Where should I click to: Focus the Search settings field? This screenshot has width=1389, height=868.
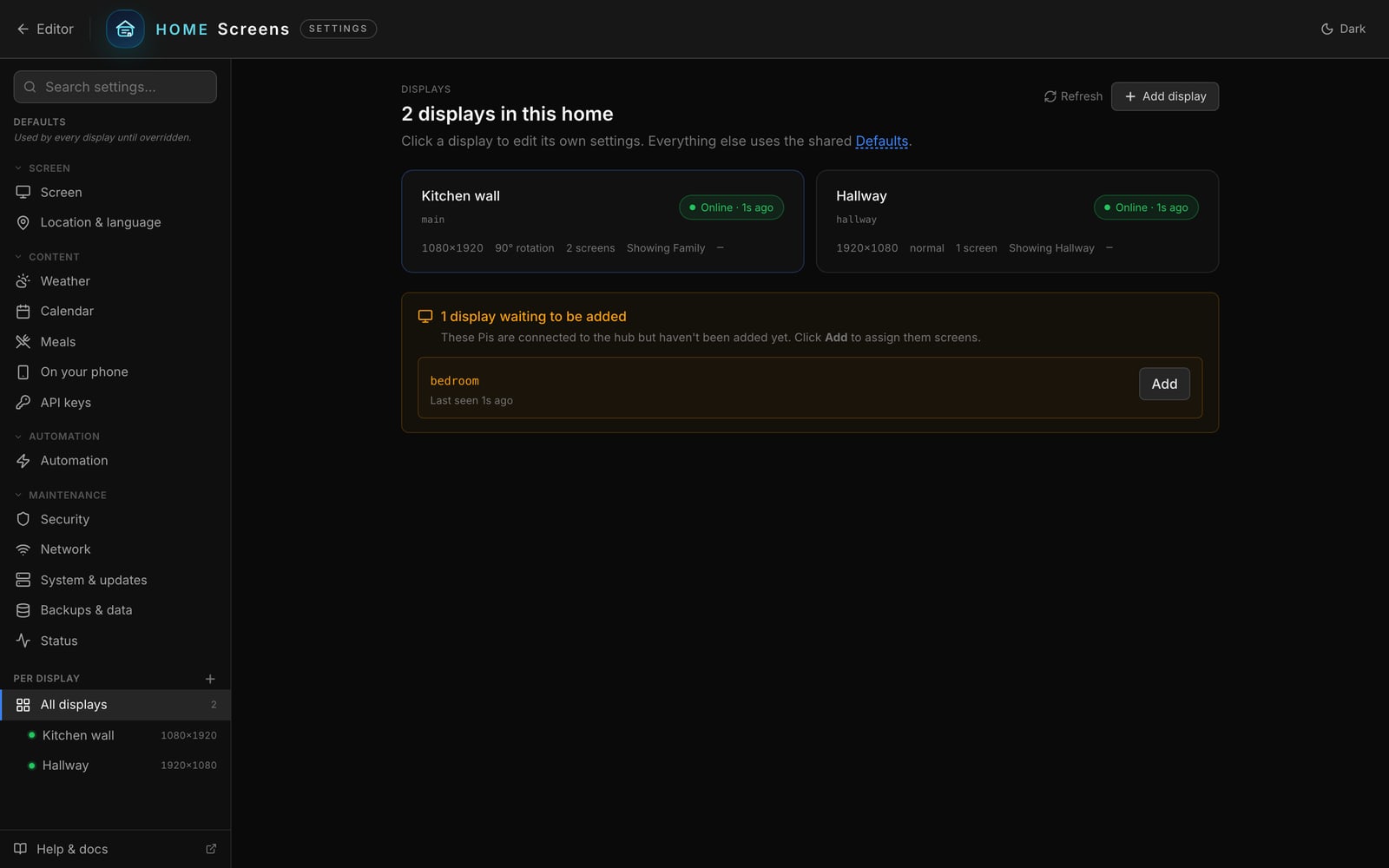pyautogui.click(x=115, y=87)
